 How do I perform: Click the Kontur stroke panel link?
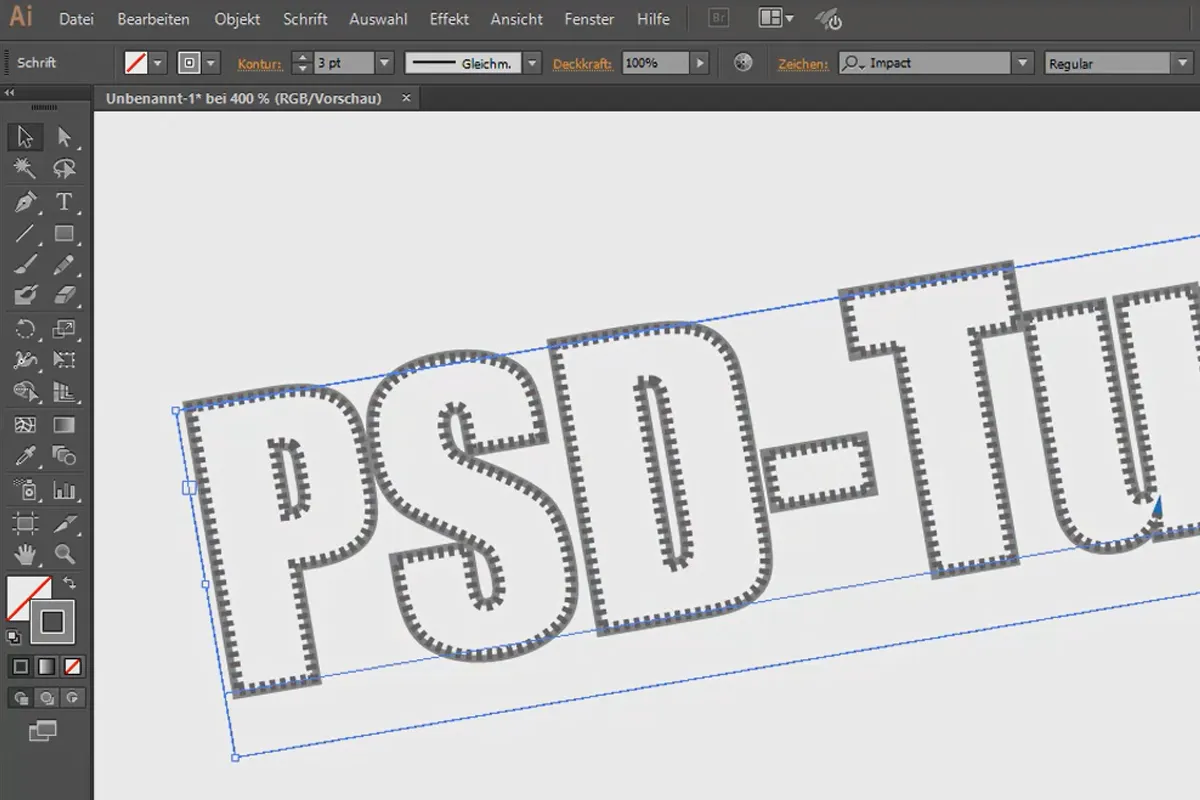260,63
